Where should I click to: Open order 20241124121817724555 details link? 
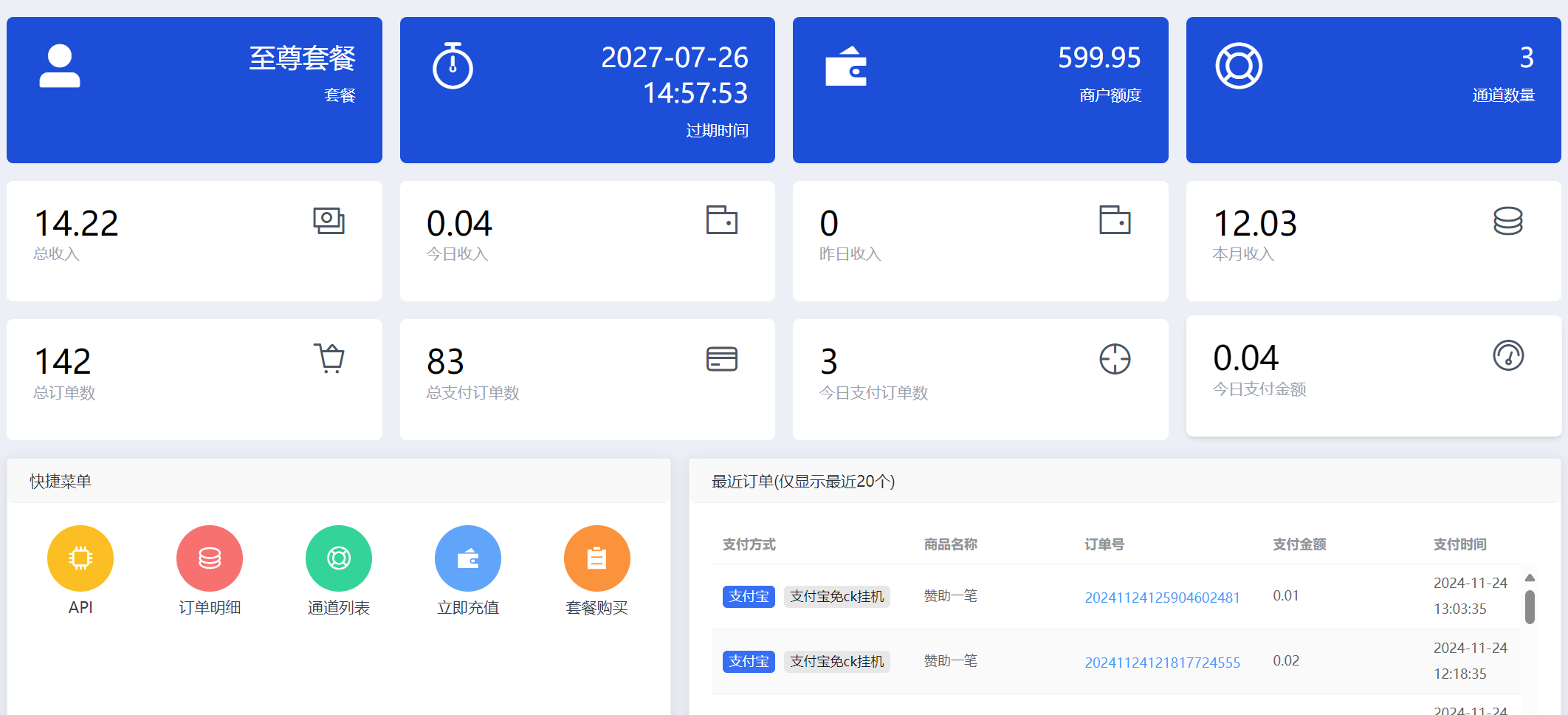tap(1162, 663)
